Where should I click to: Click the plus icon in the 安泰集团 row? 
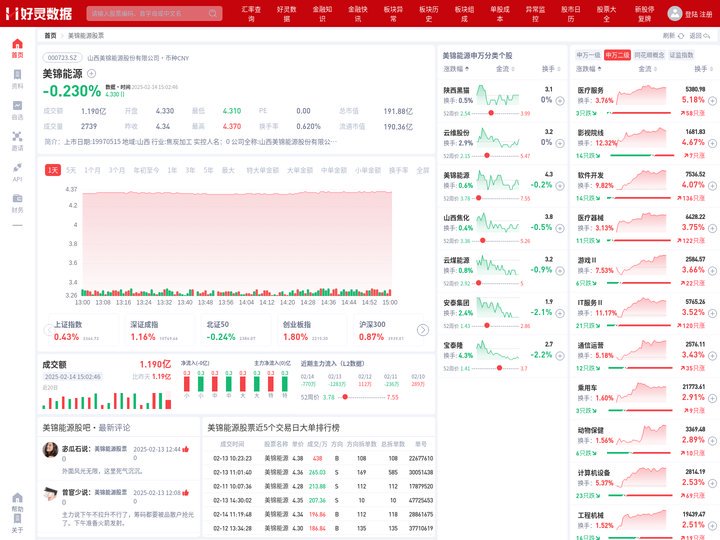pyautogui.click(x=560, y=313)
